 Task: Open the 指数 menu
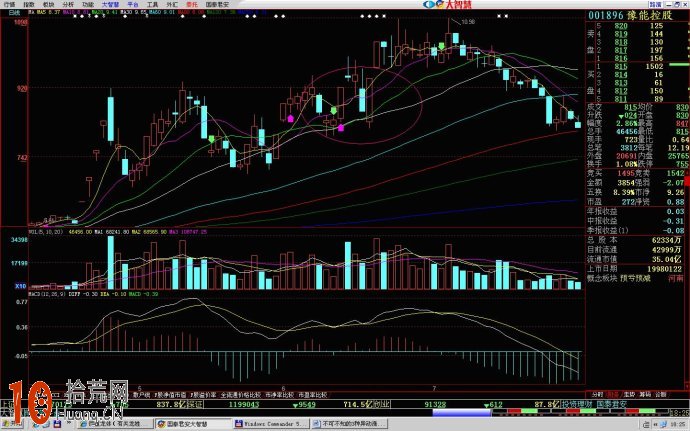pos(29,4)
